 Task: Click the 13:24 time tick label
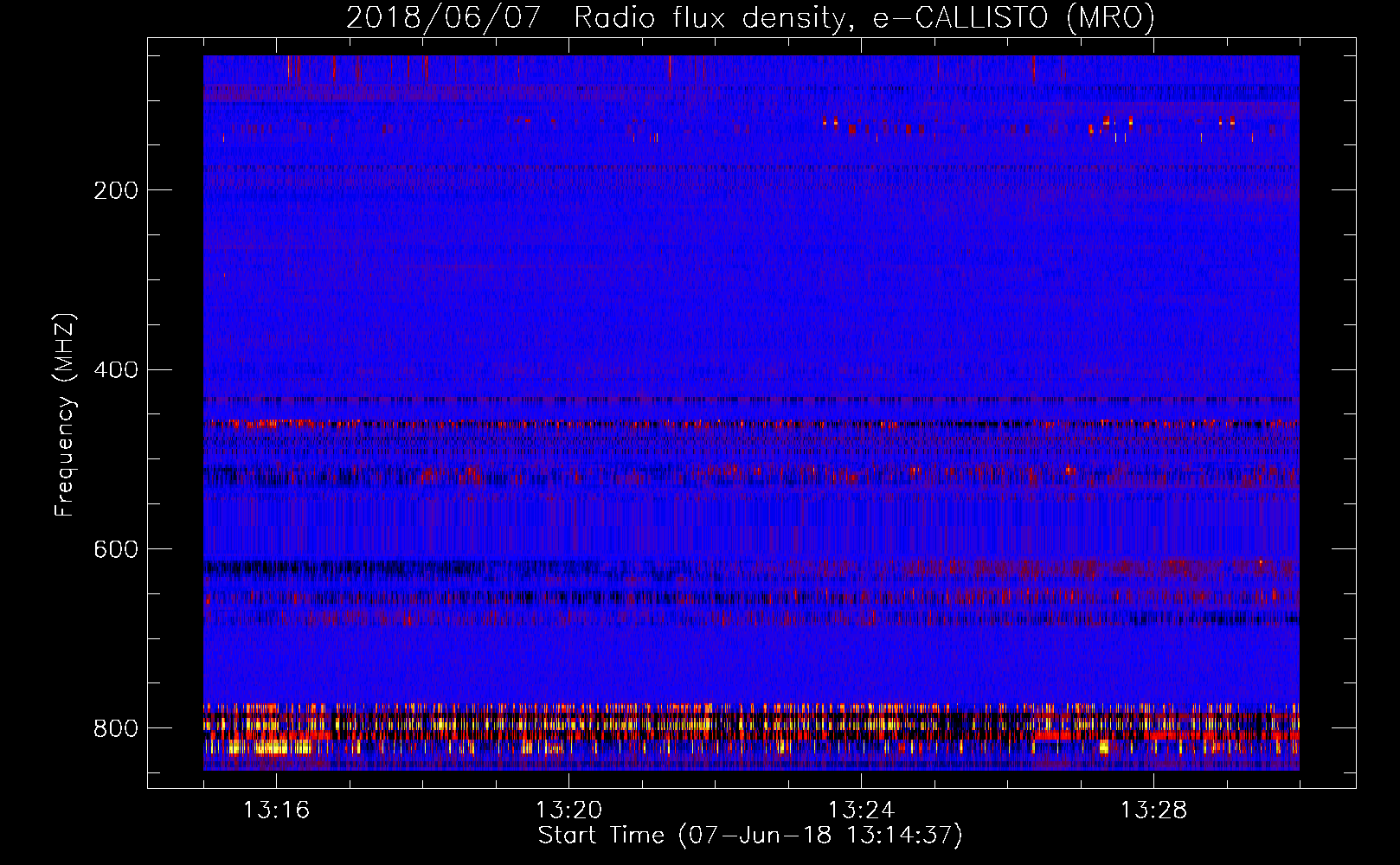tap(861, 811)
